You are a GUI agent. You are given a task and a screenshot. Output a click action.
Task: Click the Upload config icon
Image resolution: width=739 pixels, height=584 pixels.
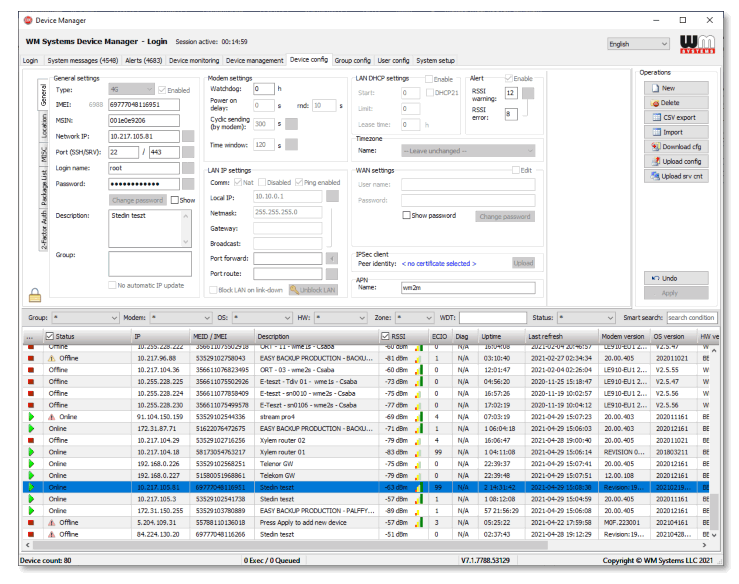tap(656, 161)
